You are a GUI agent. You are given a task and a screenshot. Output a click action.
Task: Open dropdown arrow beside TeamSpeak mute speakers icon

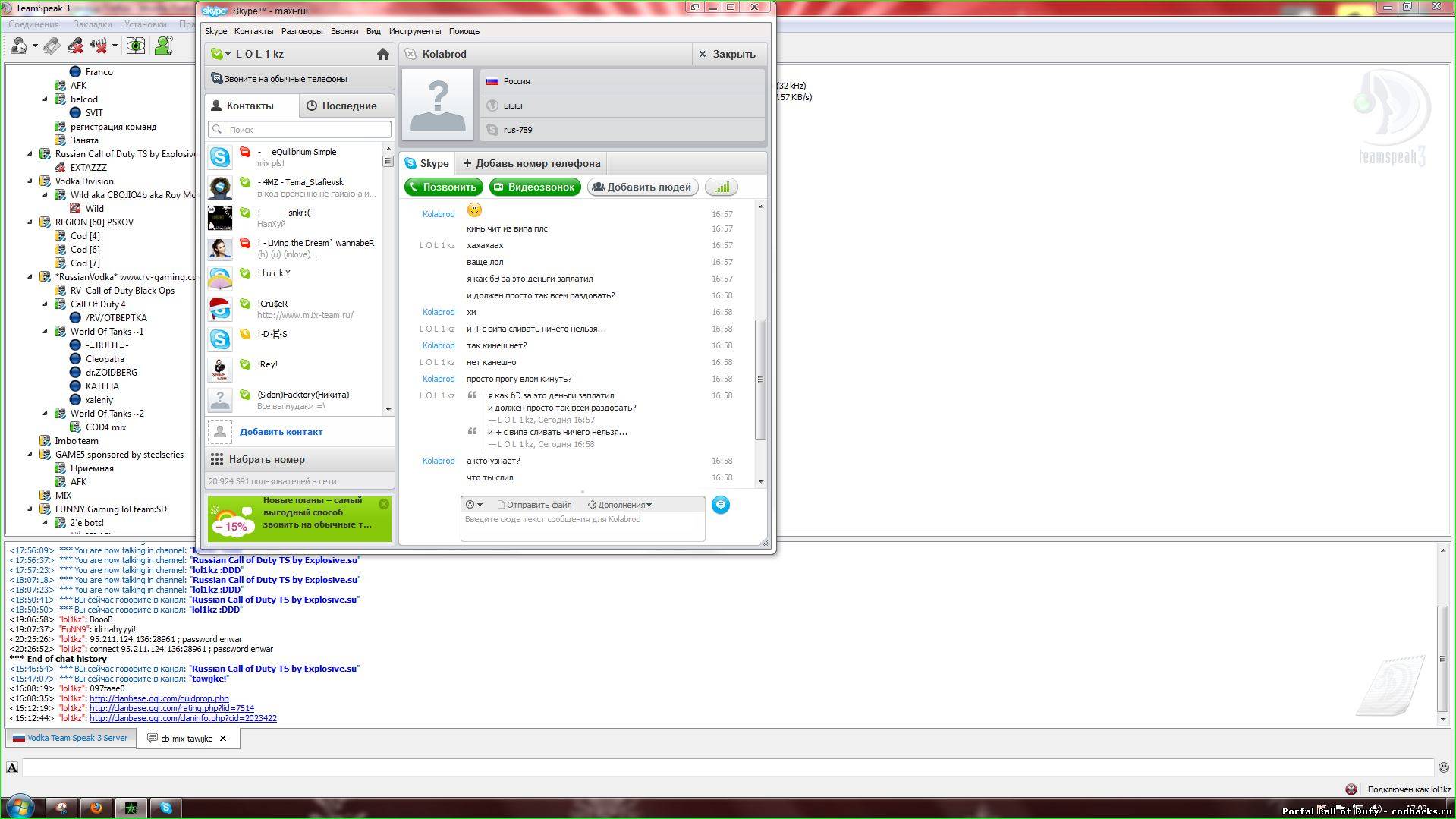tap(115, 46)
